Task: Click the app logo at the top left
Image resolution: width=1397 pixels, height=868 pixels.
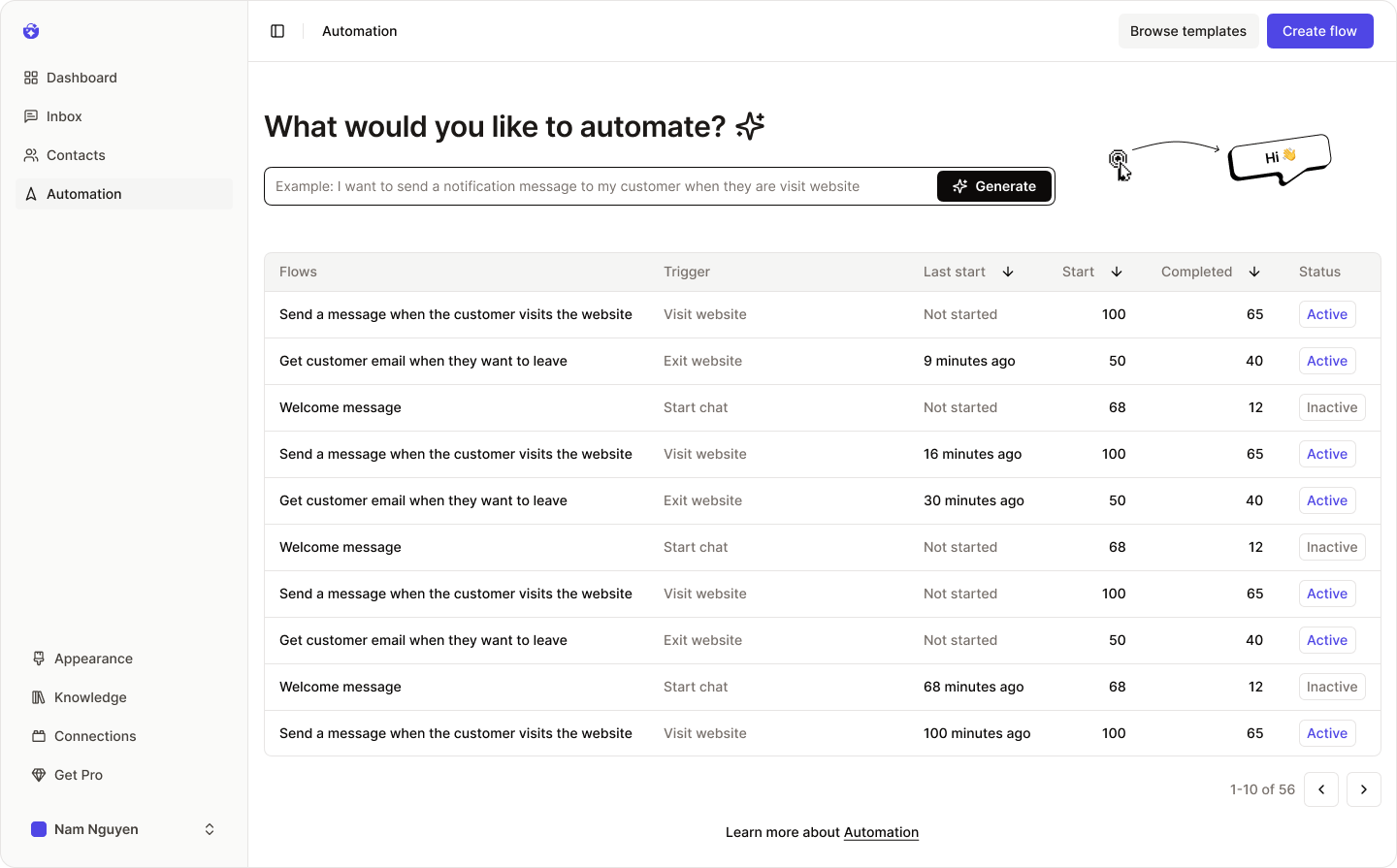Action: [x=31, y=31]
